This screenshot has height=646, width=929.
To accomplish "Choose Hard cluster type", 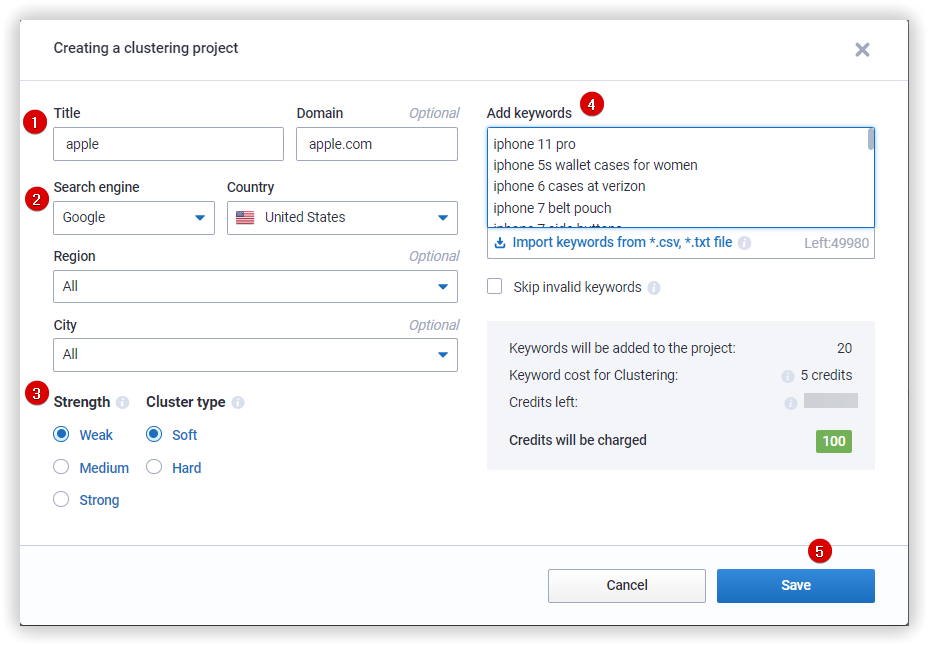I will [x=154, y=467].
